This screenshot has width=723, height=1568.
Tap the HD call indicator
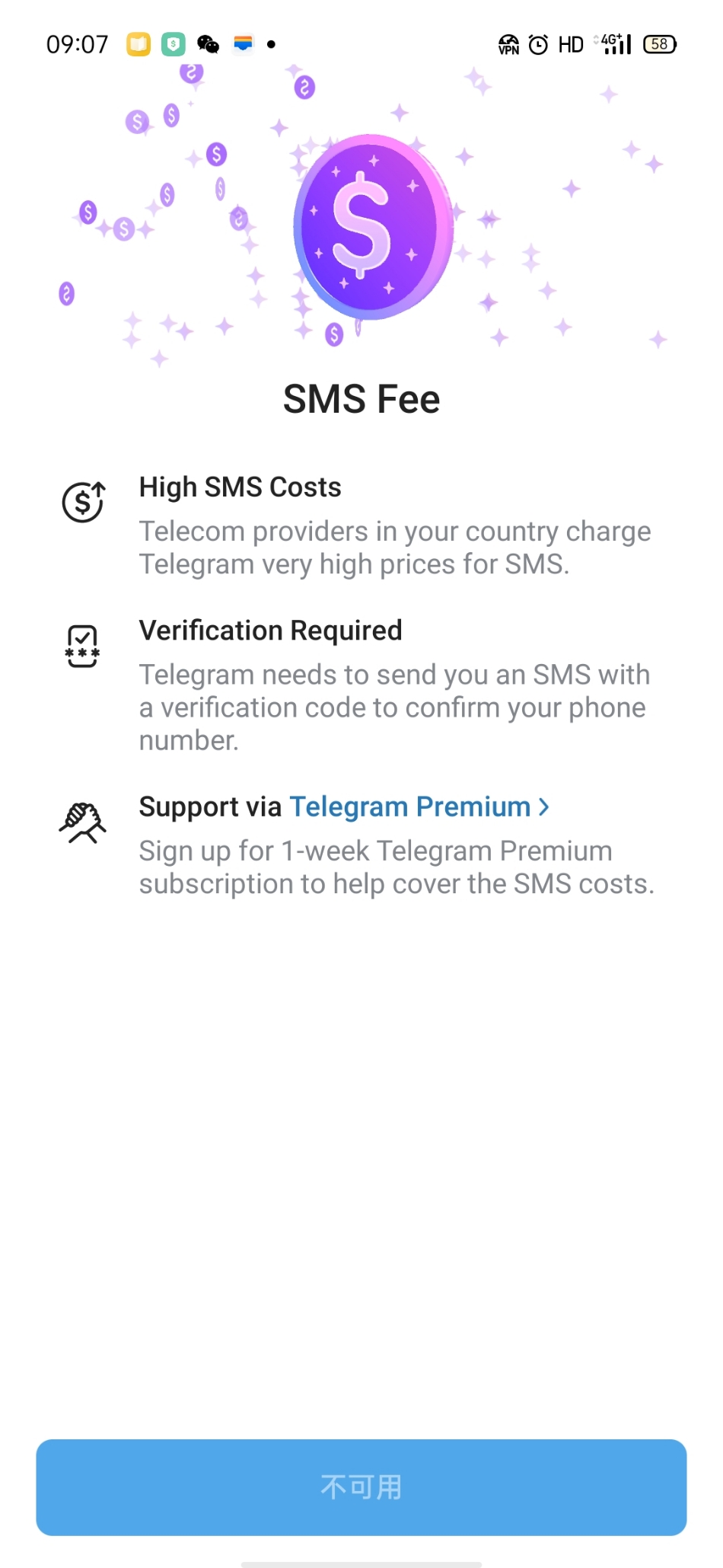pos(571,45)
